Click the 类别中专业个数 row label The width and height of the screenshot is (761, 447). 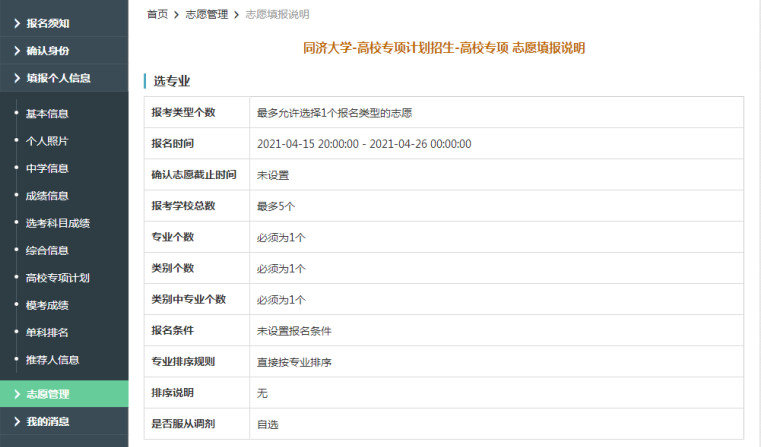point(189,299)
